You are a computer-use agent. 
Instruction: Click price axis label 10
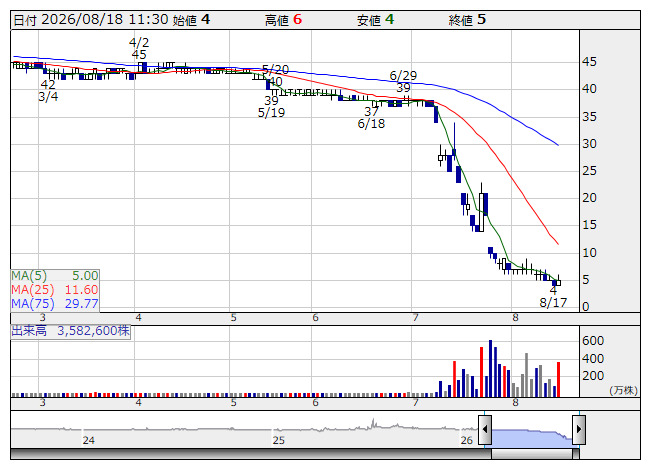tap(589, 253)
